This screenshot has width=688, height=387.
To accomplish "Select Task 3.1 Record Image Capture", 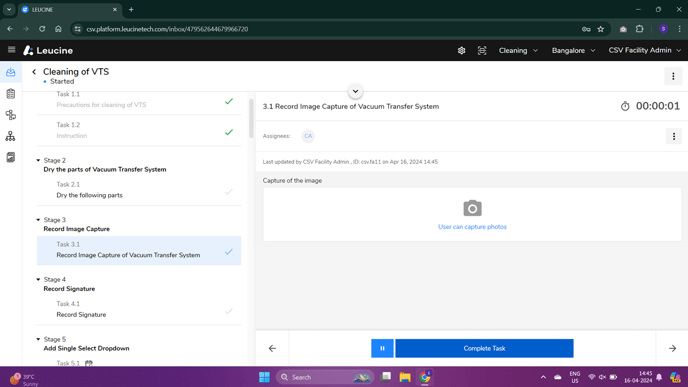I will click(139, 250).
